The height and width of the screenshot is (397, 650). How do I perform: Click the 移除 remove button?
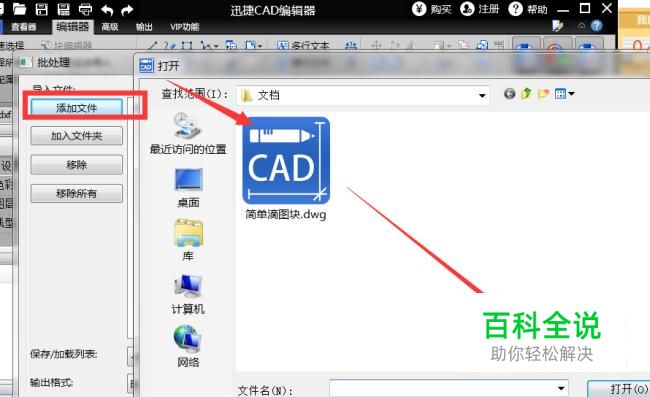(x=77, y=165)
